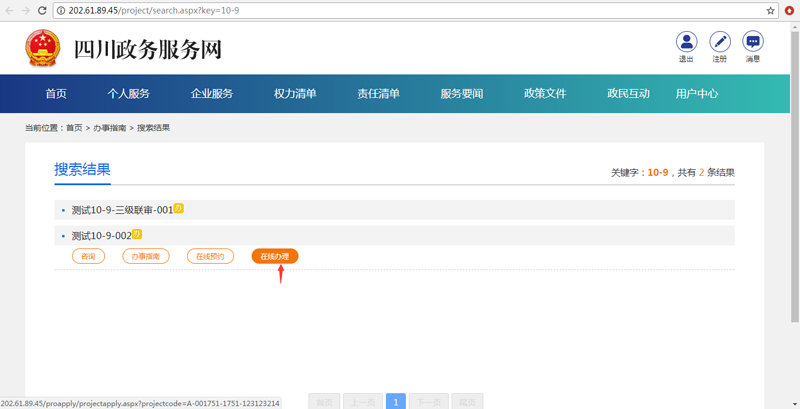Go to the 首页 navigation tab

click(56, 94)
